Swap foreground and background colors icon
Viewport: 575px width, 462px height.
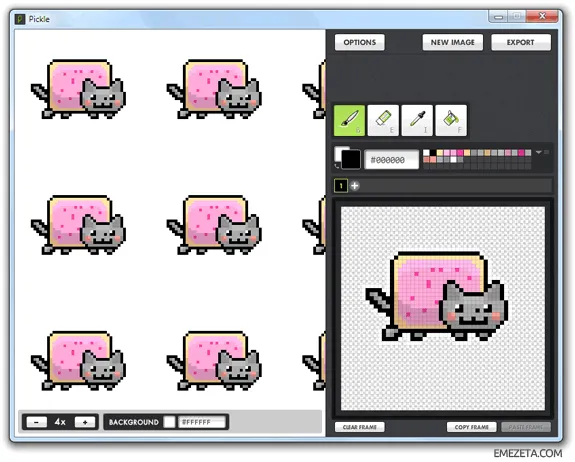pyautogui.click(x=336, y=166)
